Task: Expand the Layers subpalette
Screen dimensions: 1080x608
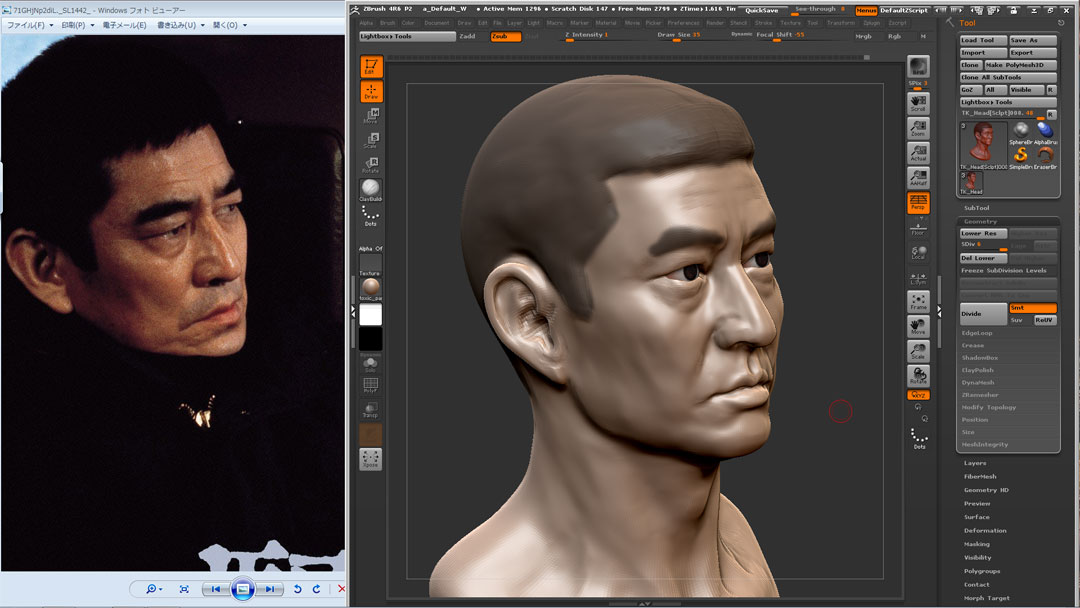Action: coord(975,463)
